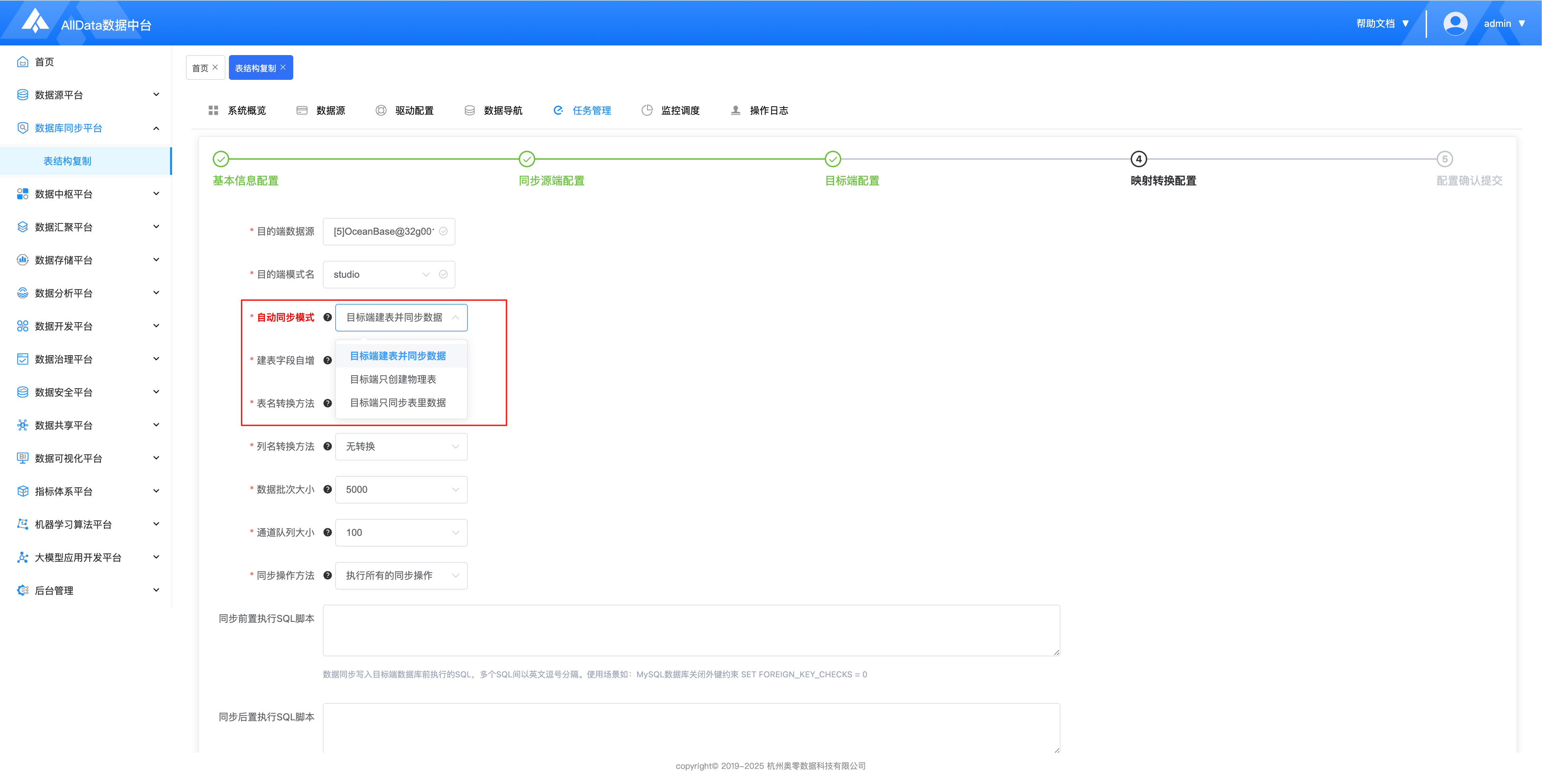Select 目标端只创建物理表 option
Viewport: 1542px width, 784px height.
click(393, 379)
